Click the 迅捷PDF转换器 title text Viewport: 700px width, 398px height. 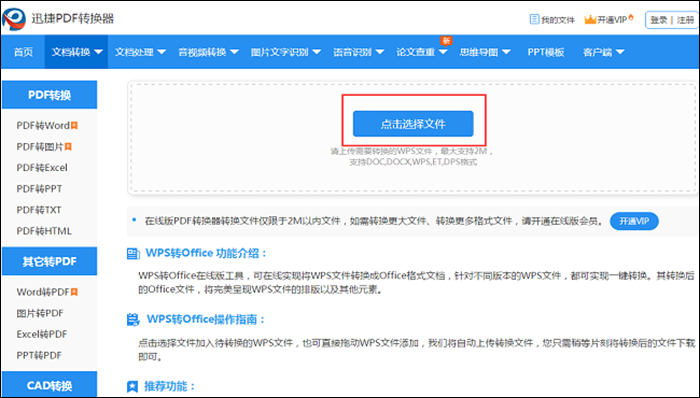[x=73, y=18]
